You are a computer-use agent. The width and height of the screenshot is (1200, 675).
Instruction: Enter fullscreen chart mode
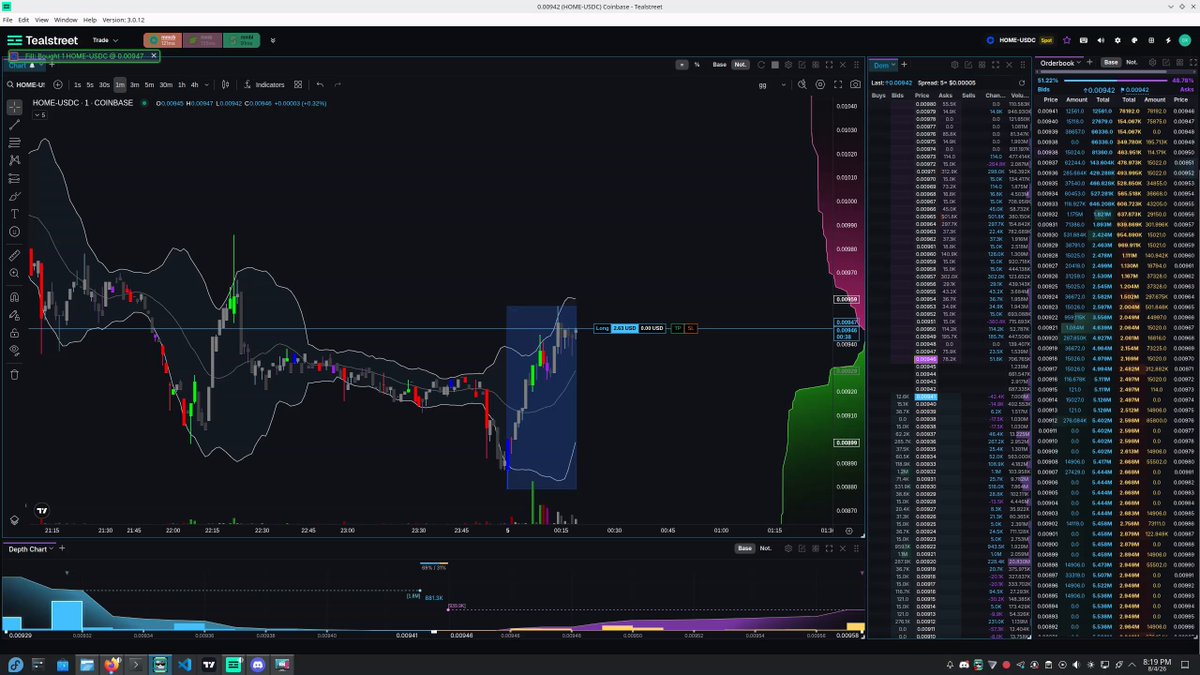(x=838, y=85)
